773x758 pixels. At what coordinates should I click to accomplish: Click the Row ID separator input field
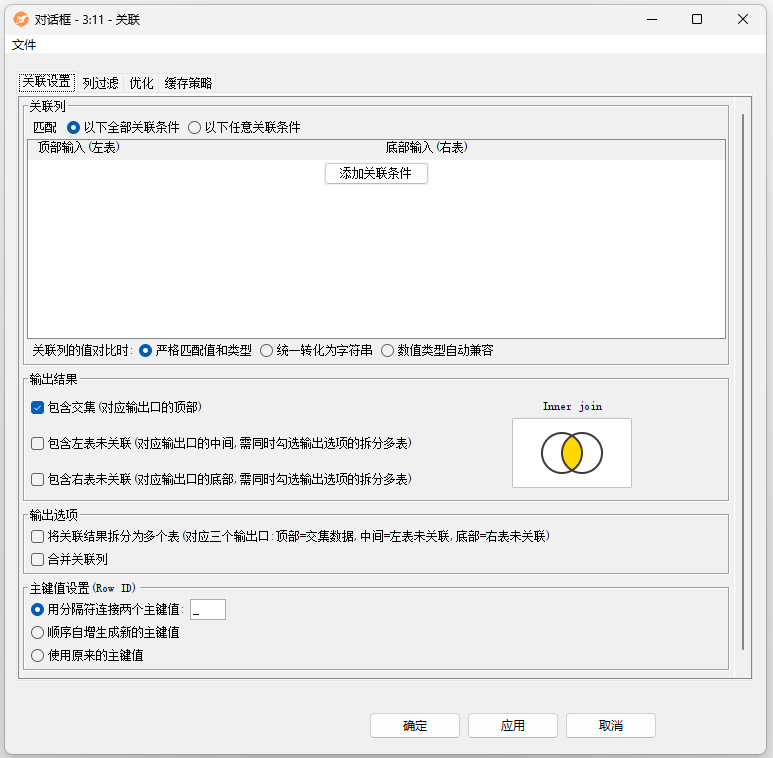208,610
